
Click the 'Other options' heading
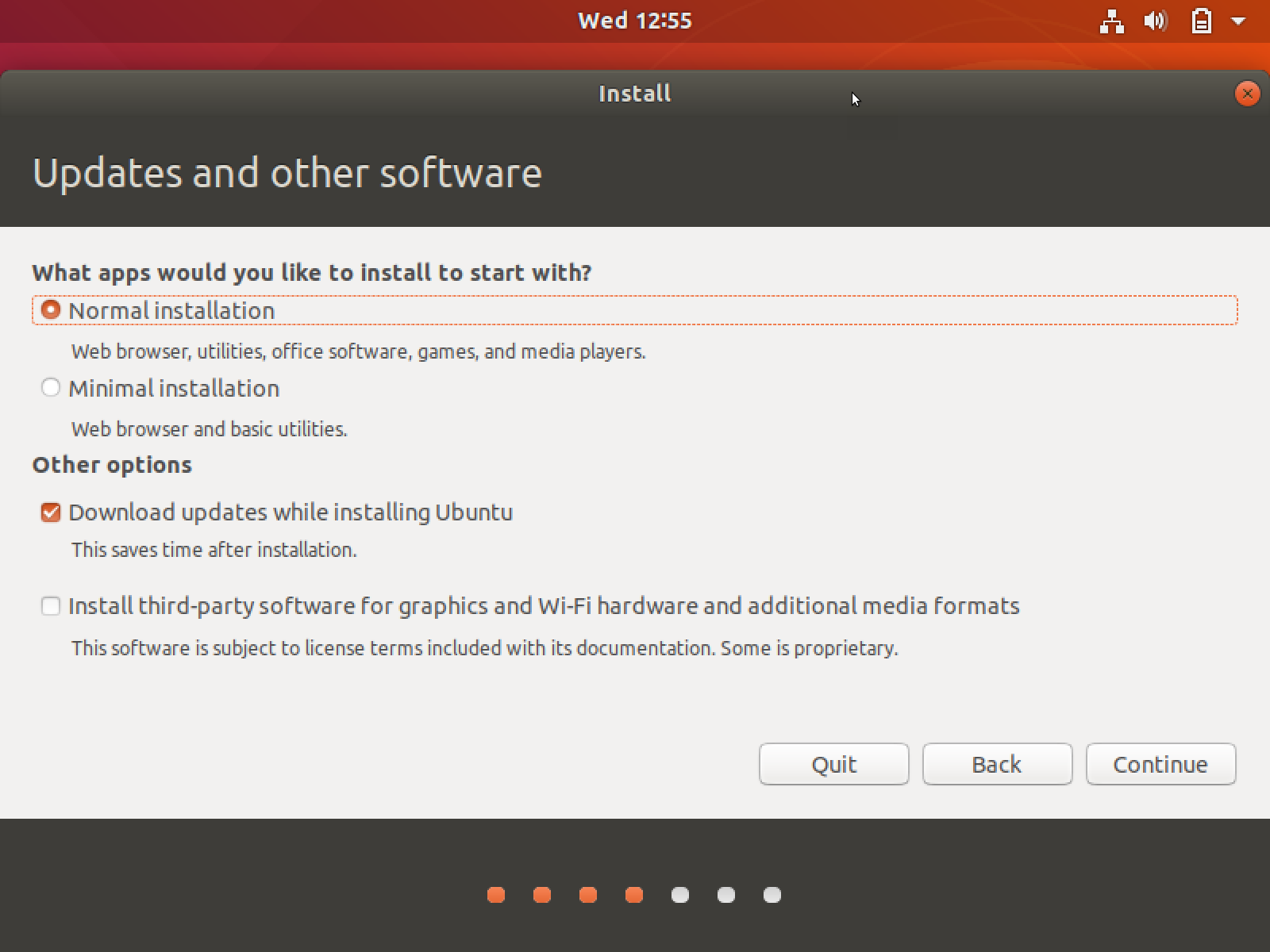tap(112, 465)
